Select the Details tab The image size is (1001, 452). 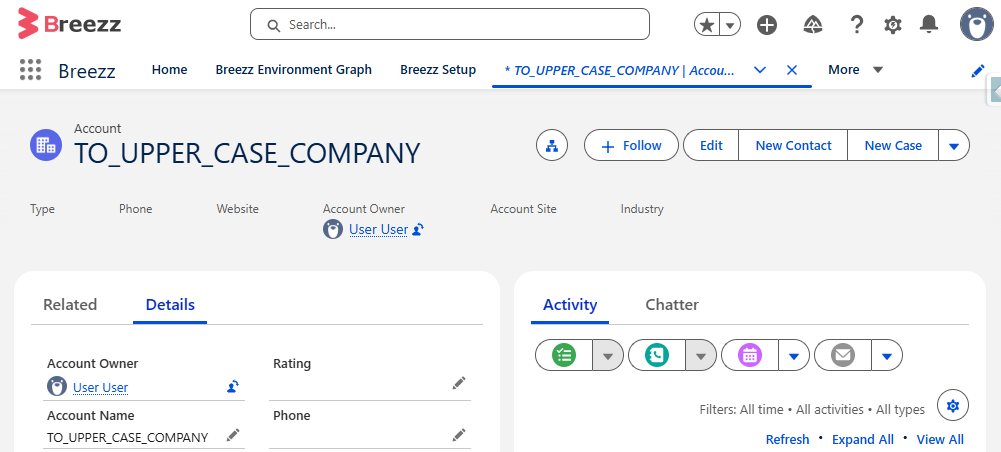click(x=170, y=305)
